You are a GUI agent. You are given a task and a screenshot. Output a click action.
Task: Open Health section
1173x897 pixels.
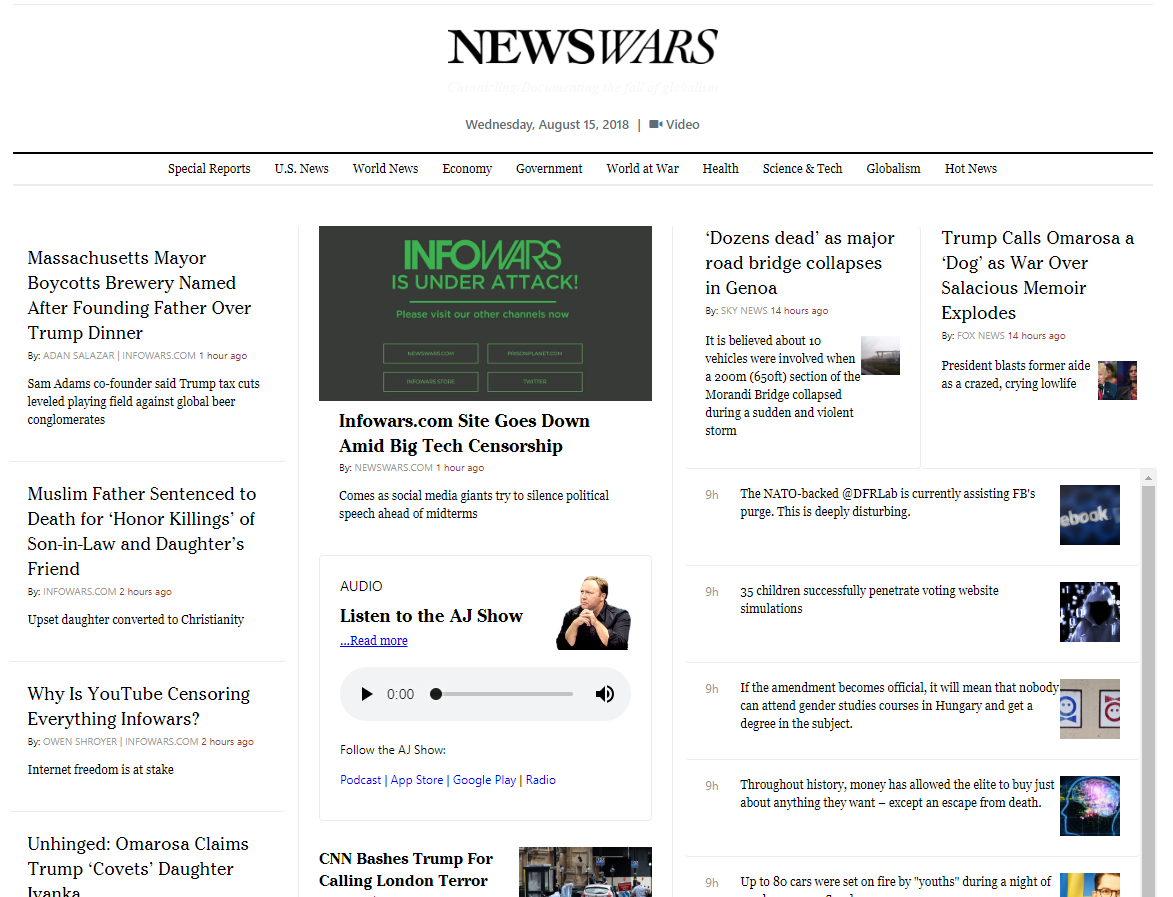720,168
